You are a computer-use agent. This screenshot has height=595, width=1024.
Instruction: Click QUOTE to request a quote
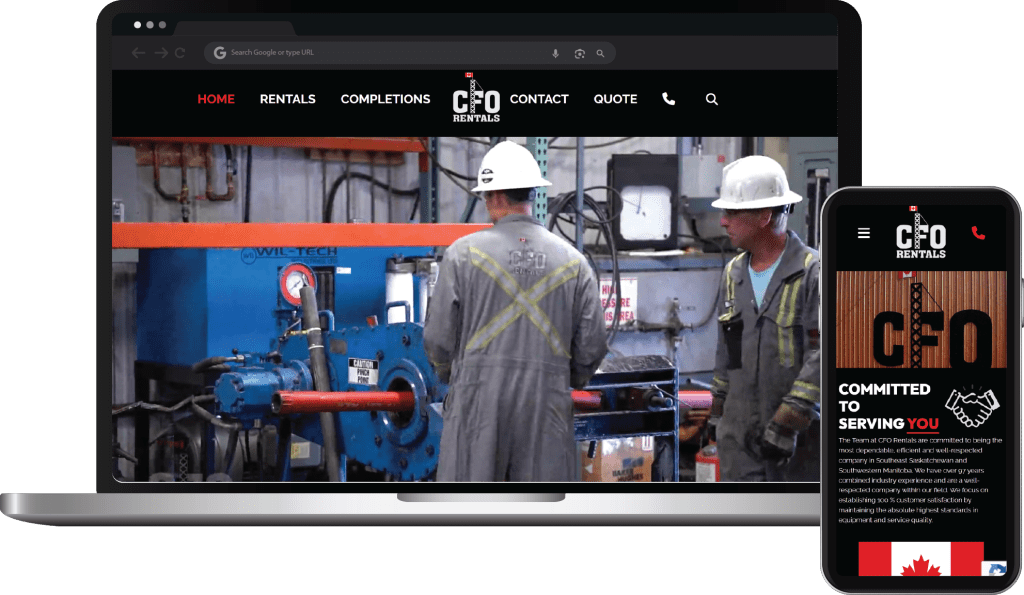click(x=614, y=99)
